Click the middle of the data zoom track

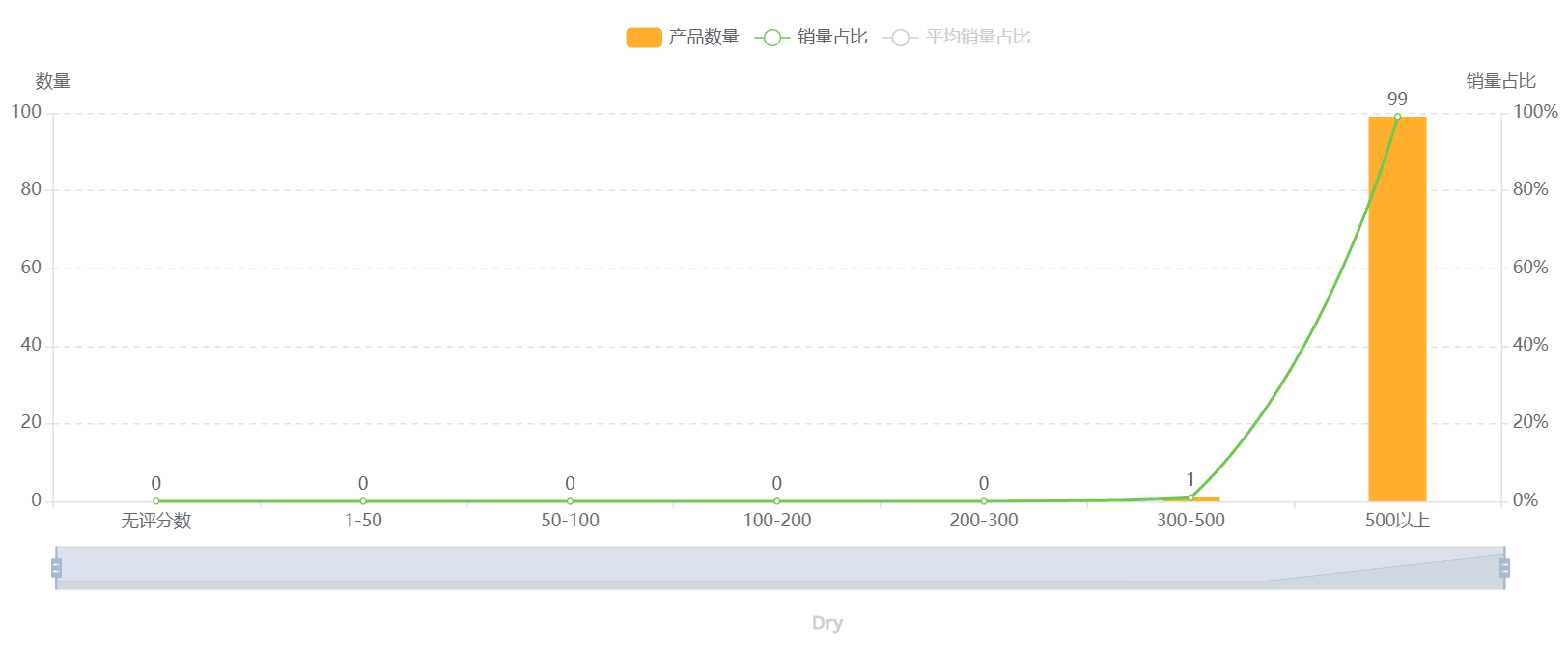pos(780,568)
